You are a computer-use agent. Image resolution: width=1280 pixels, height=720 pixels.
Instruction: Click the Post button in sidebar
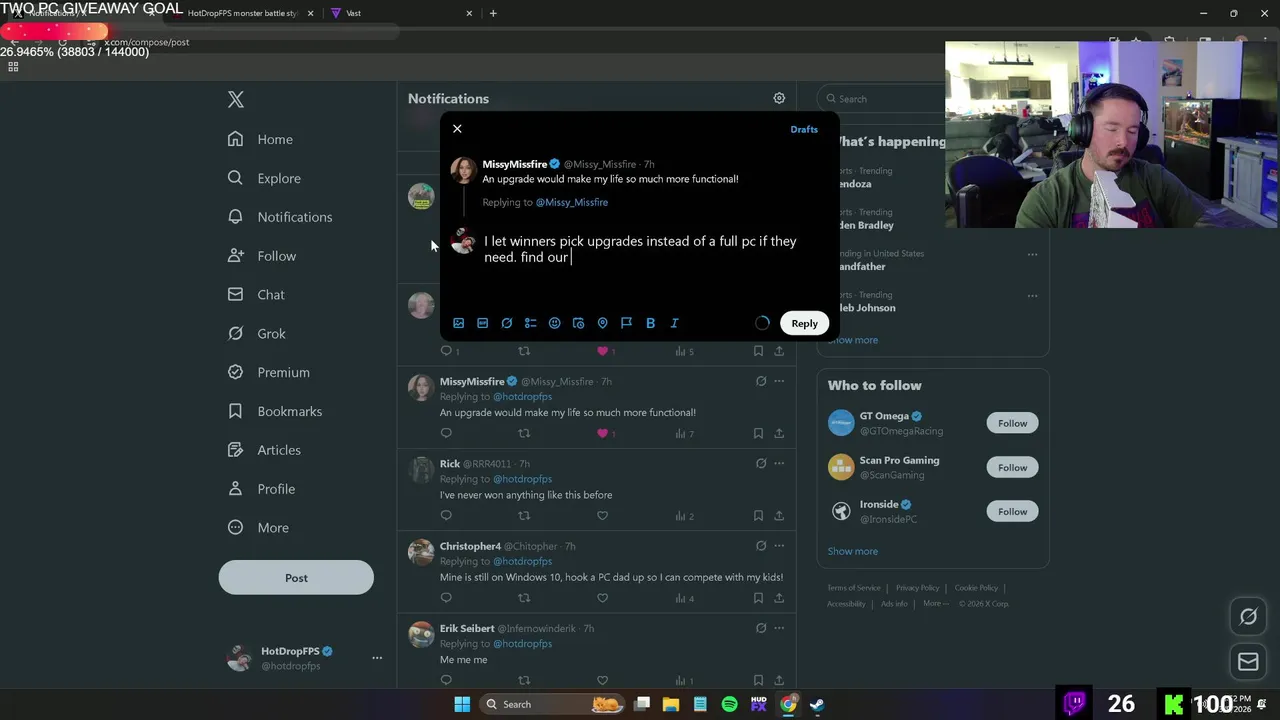(296, 578)
